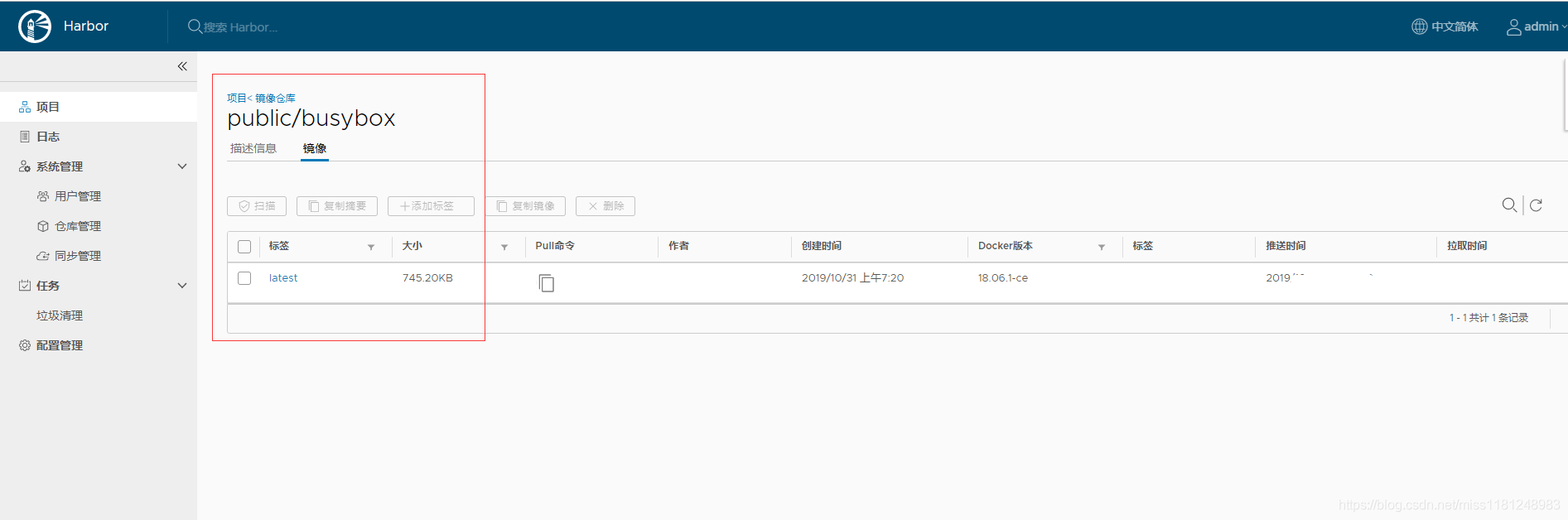Refresh the image list
The width and height of the screenshot is (1568, 520).
coord(1536,205)
